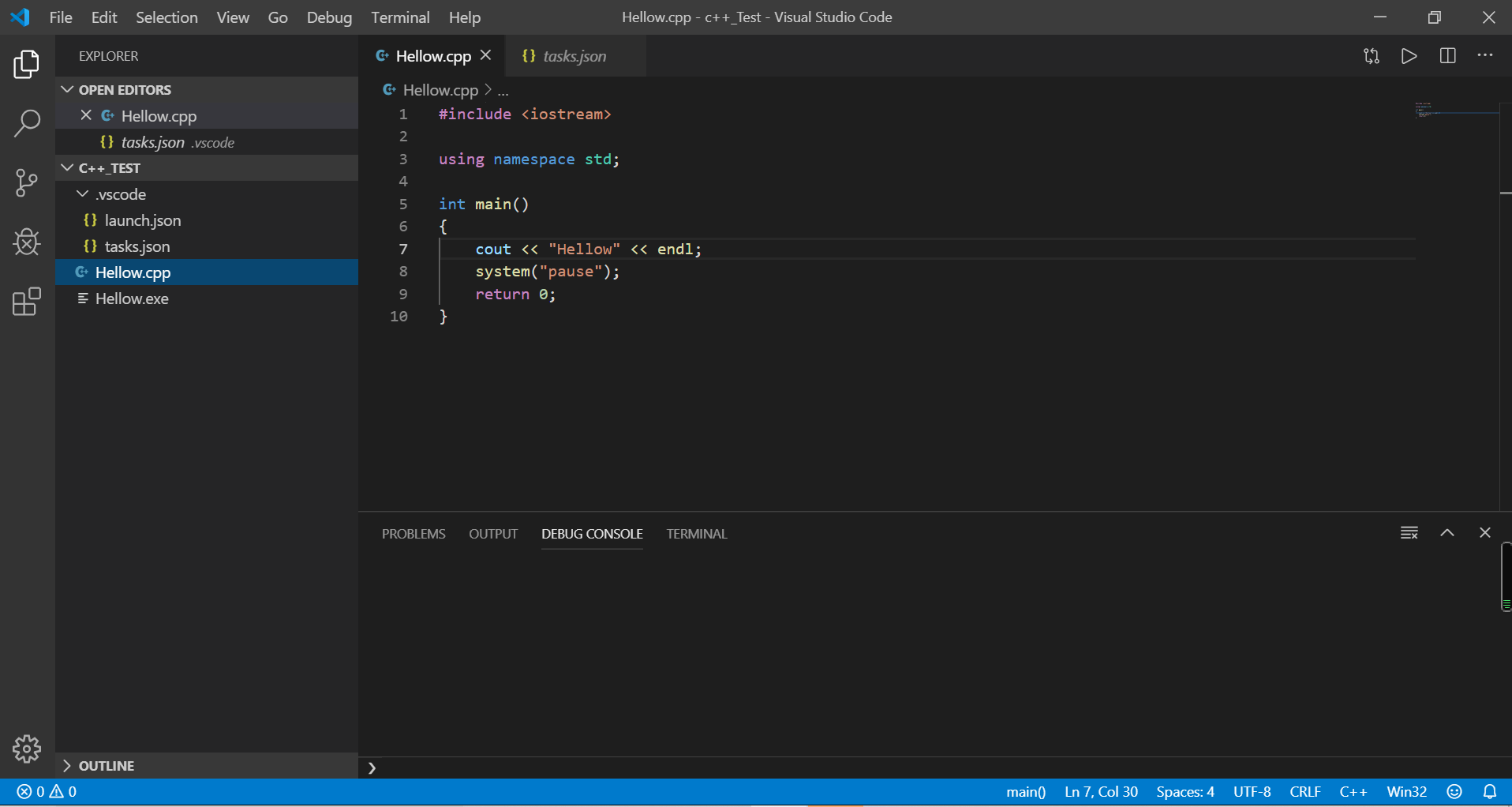Screen dimensions: 1512x807
Task: Switch to the tasks.json editor tab
Action: pos(575,56)
